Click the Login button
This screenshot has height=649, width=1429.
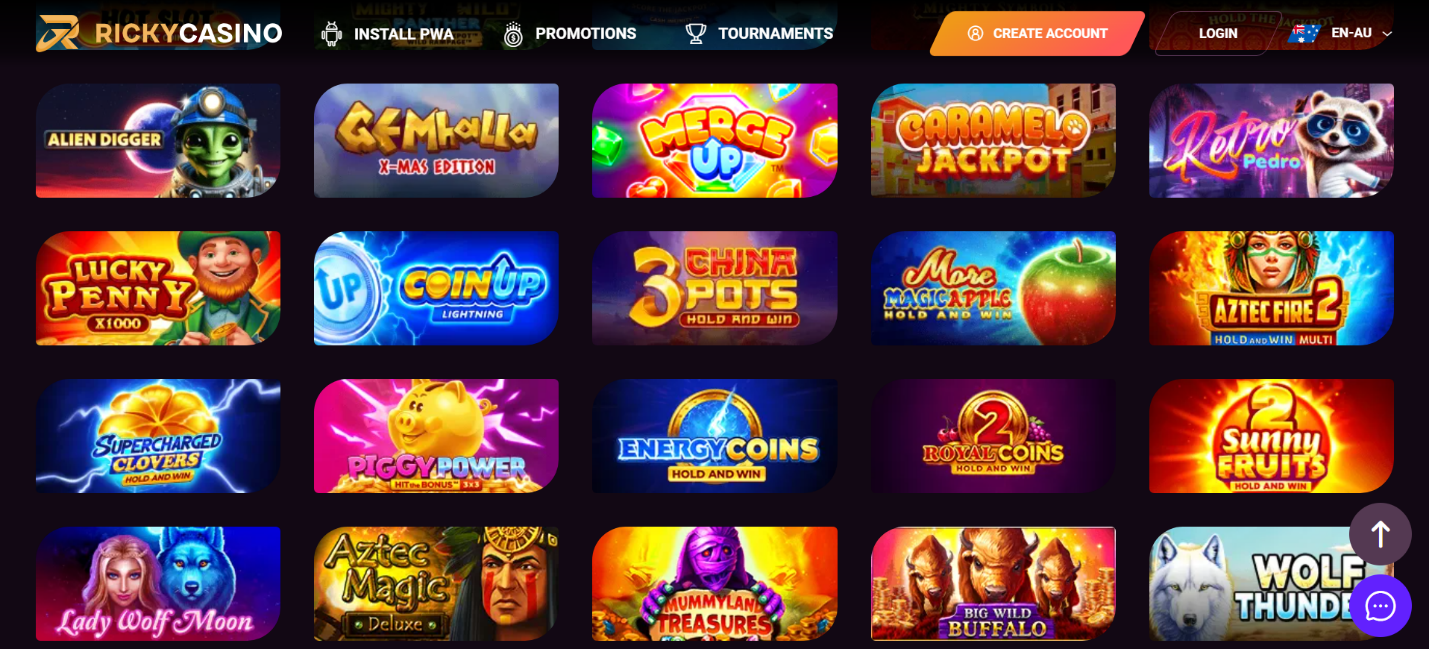[x=1218, y=33]
